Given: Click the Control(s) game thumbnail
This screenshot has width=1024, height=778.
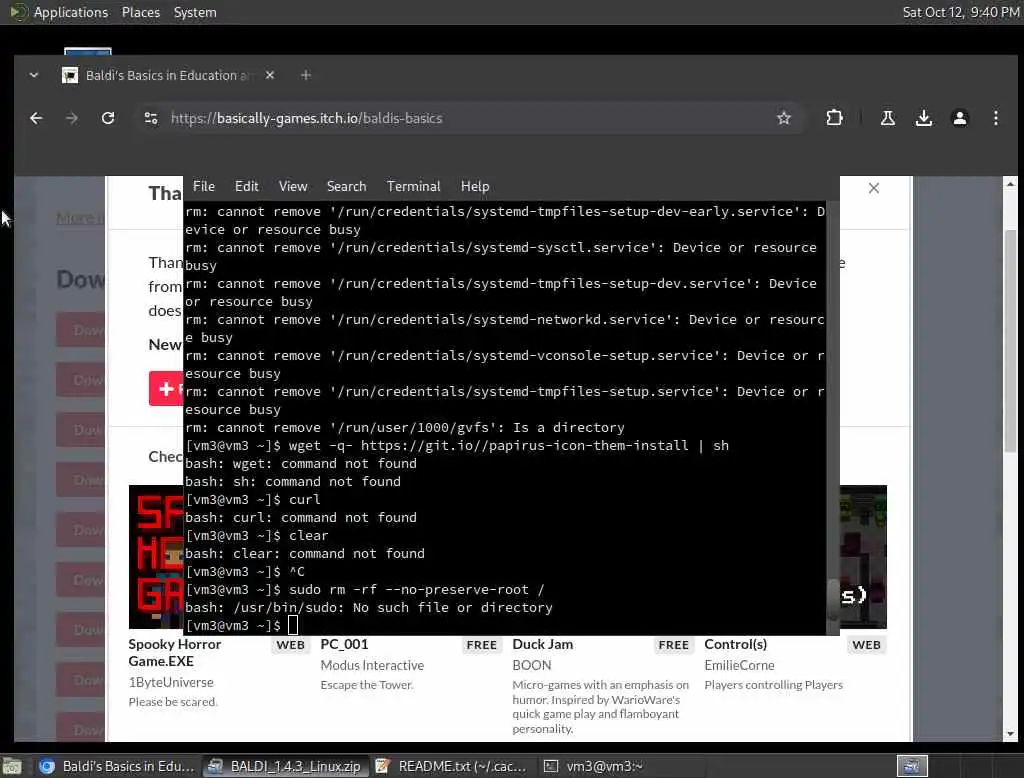Looking at the screenshot, I should point(863,557).
